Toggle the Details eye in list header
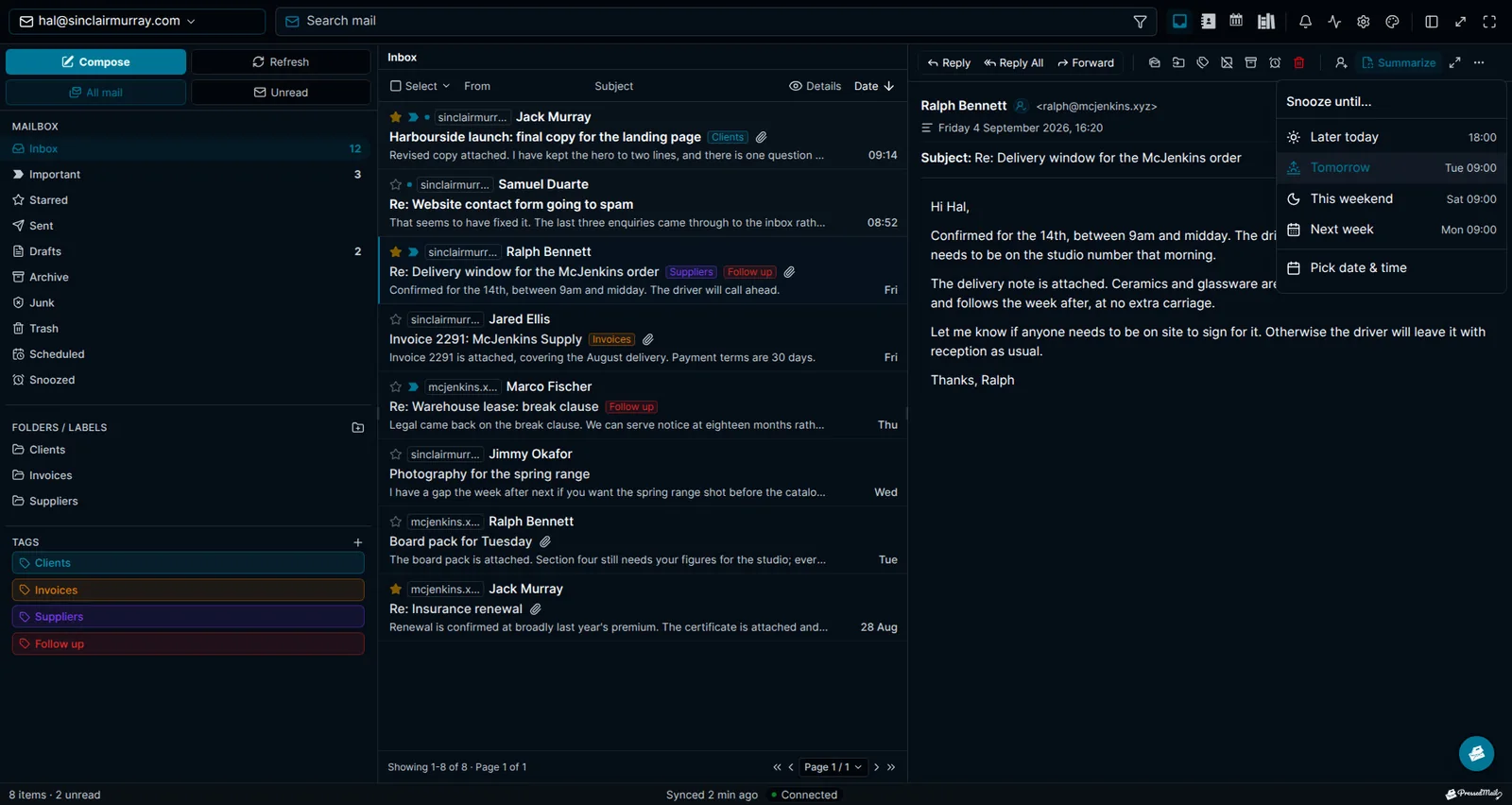The height and width of the screenshot is (805, 1512). coord(815,86)
